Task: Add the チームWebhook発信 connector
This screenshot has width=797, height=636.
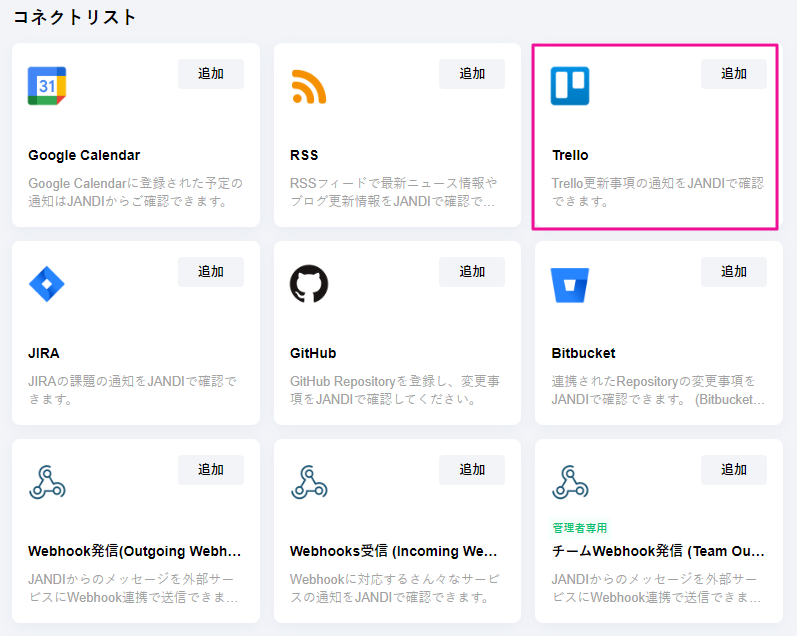Action: (x=733, y=469)
